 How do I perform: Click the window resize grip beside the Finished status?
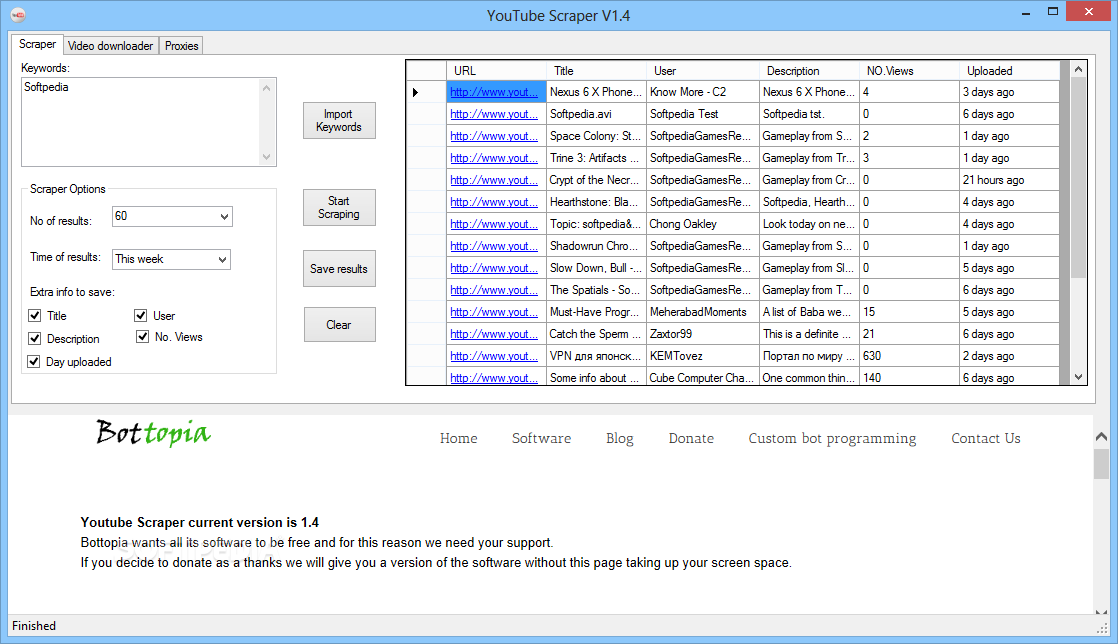[x=1102, y=628]
